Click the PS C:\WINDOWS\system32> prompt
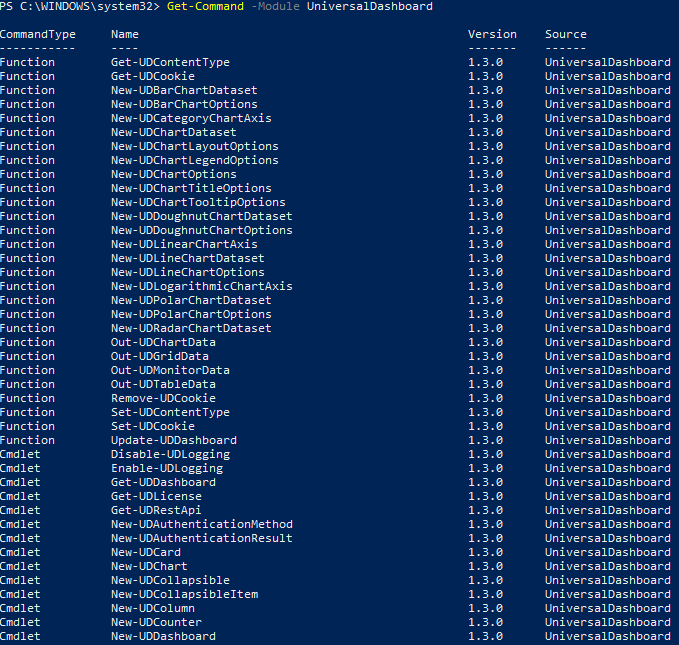 [x=80, y=6]
